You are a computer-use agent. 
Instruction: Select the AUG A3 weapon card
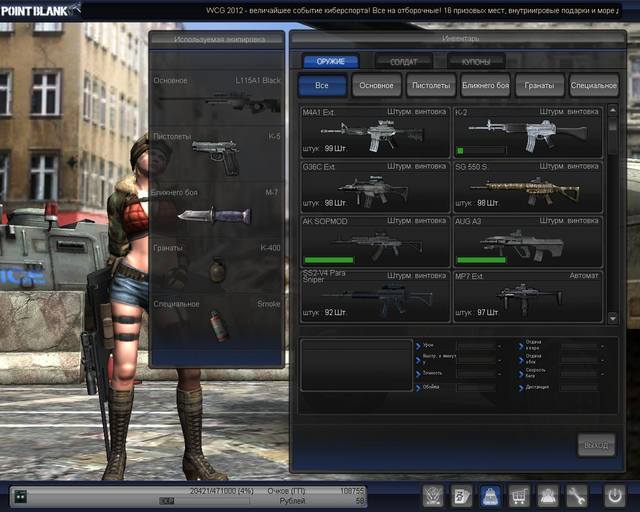click(528, 241)
